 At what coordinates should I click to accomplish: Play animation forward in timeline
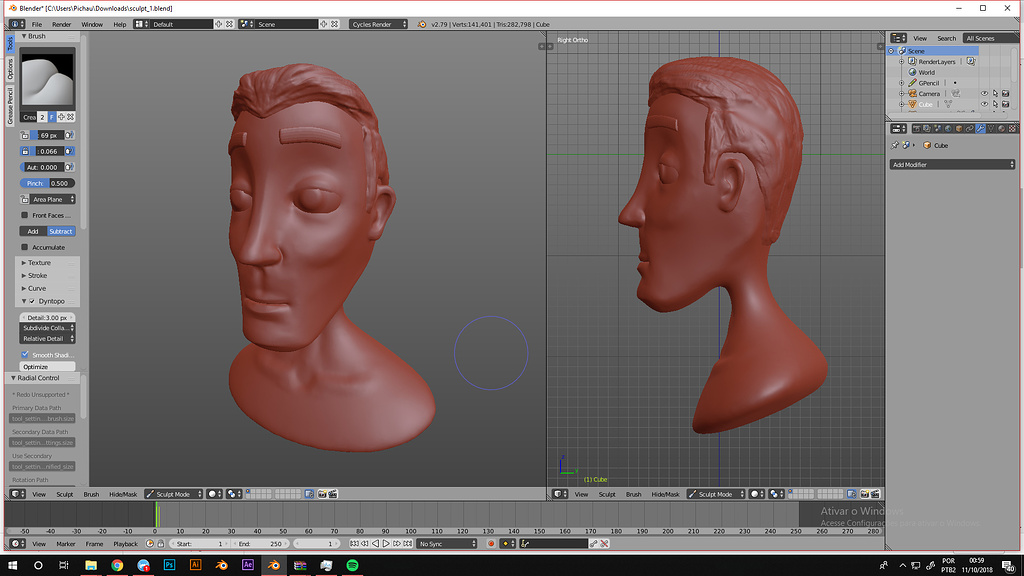(386, 543)
